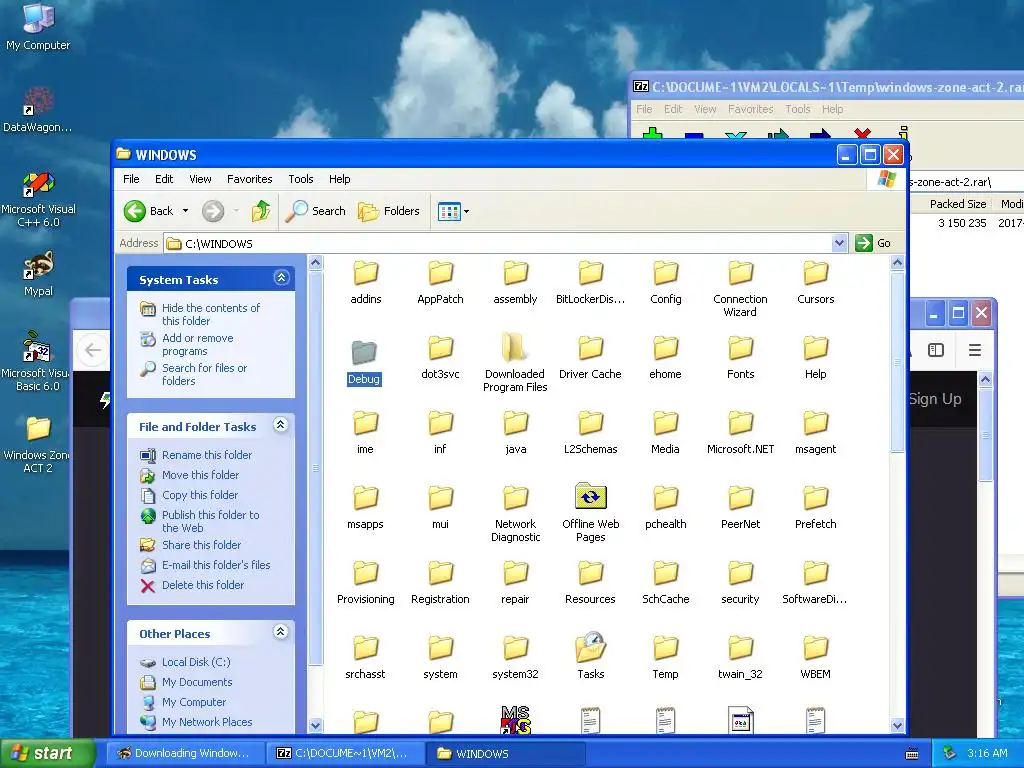Select the Offline Web Pages folder icon
Viewport: 1024px width, 768px height.
point(590,496)
